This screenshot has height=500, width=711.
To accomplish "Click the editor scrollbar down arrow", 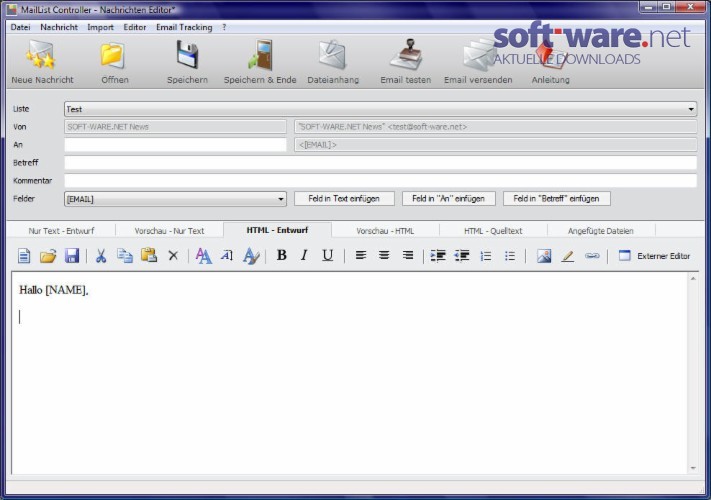I will point(693,468).
